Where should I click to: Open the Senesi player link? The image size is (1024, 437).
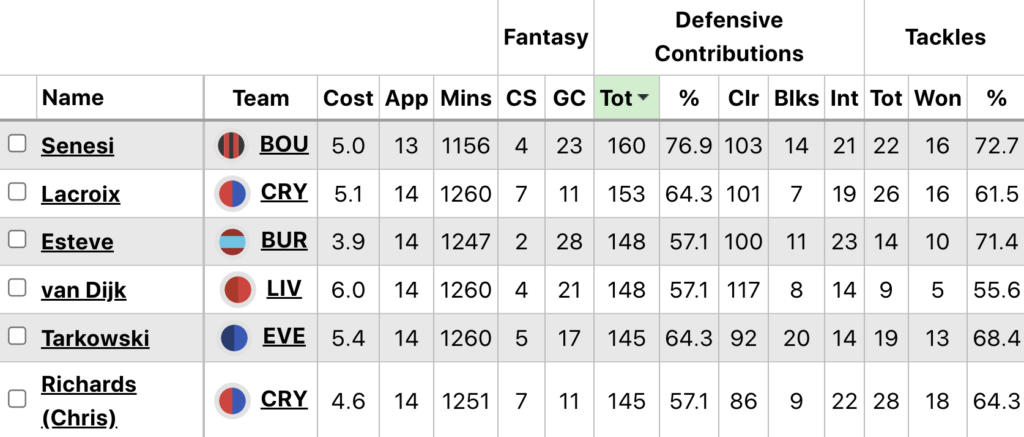point(77,146)
